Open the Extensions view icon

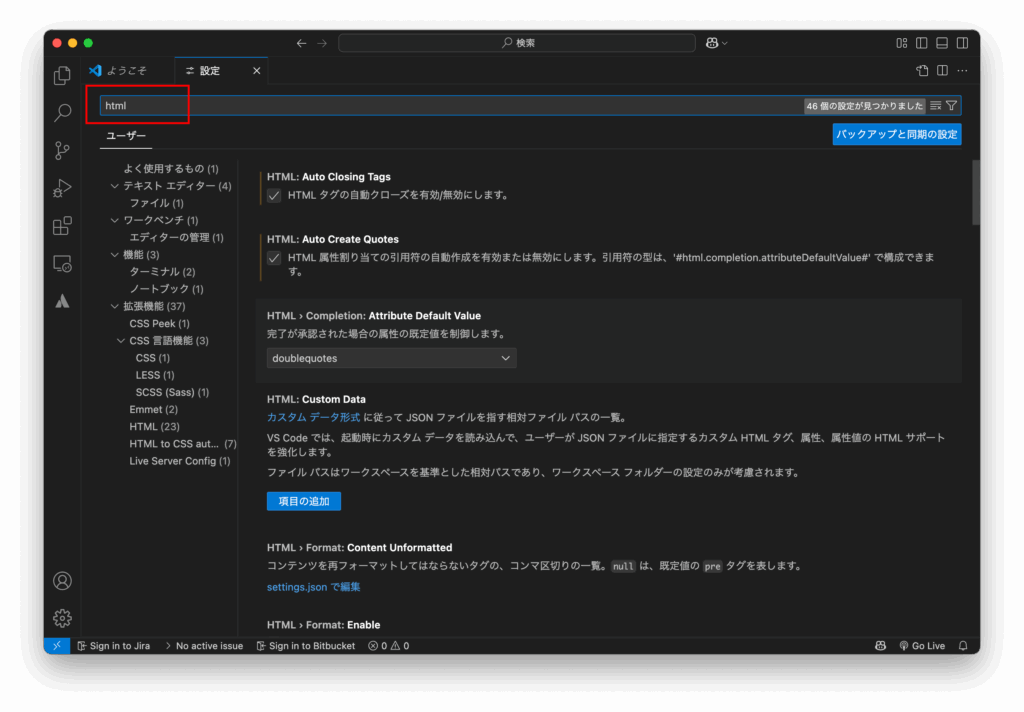point(62,226)
